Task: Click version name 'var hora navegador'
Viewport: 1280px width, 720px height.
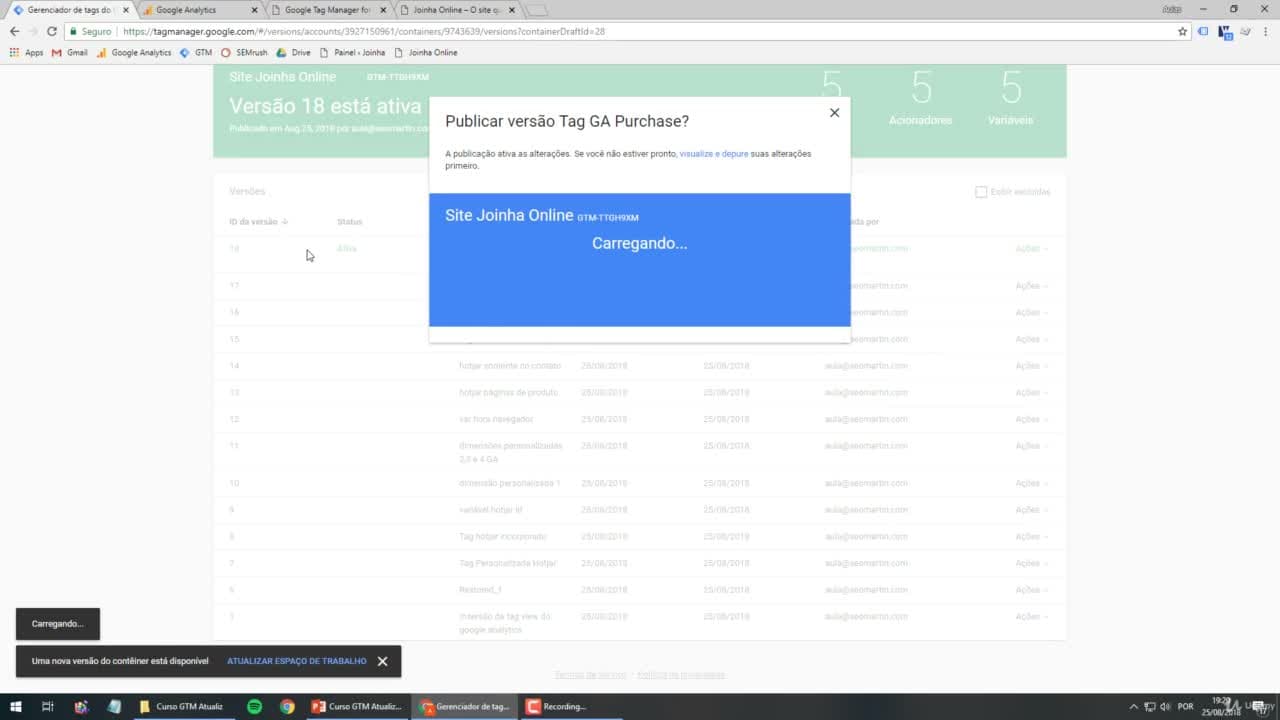Action: 496,419
